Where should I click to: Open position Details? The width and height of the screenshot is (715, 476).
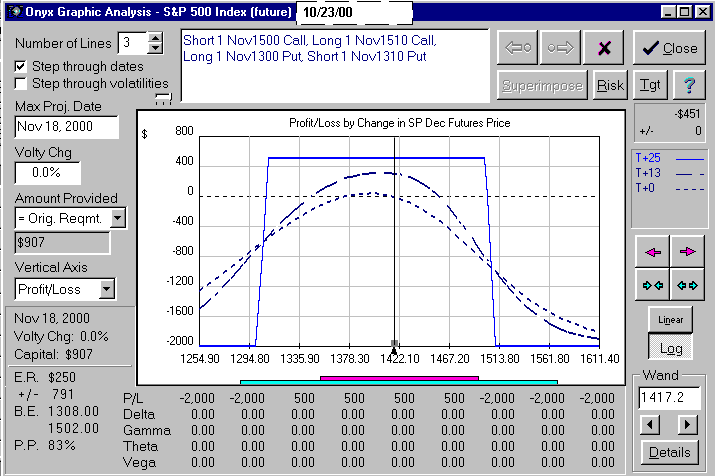pos(669,452)
